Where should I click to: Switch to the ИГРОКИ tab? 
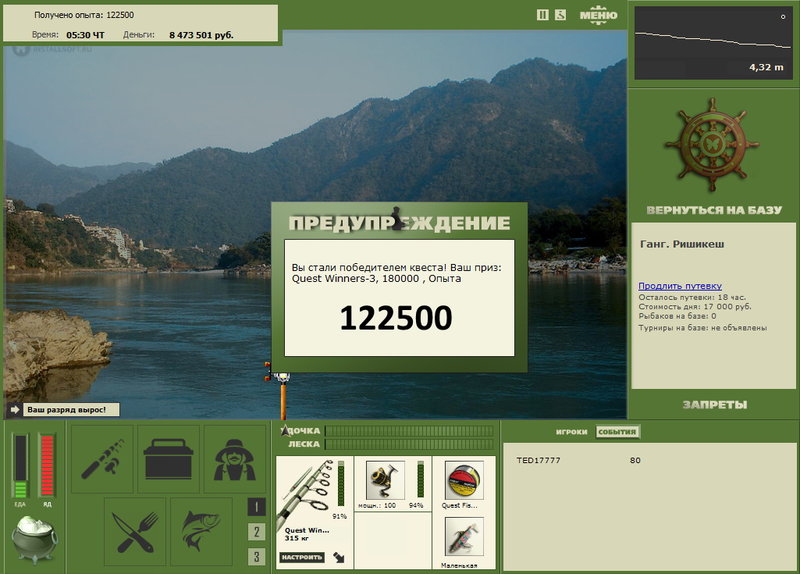click(x=571, y=432)
